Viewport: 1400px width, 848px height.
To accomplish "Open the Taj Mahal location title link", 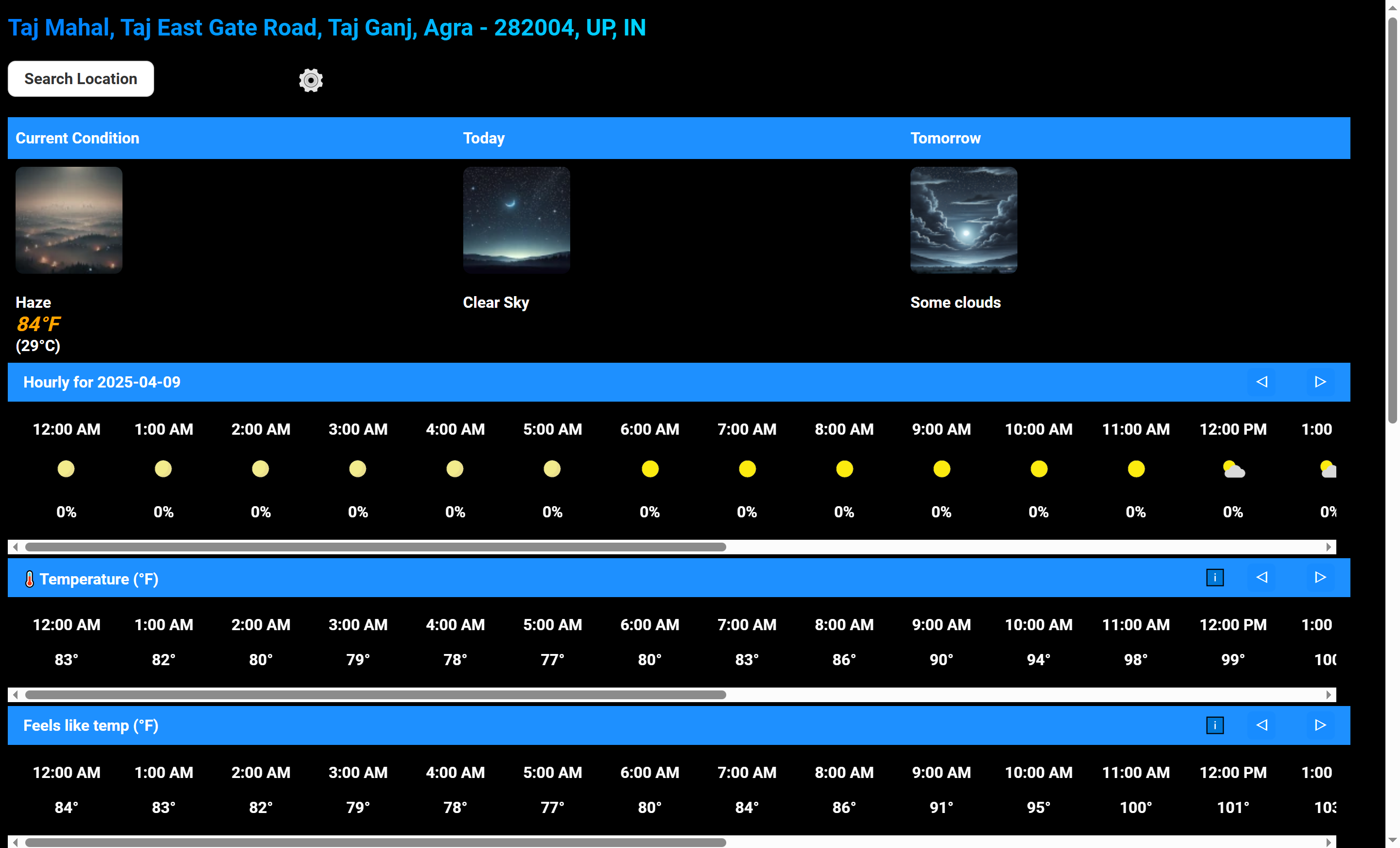I will [327, 28].
